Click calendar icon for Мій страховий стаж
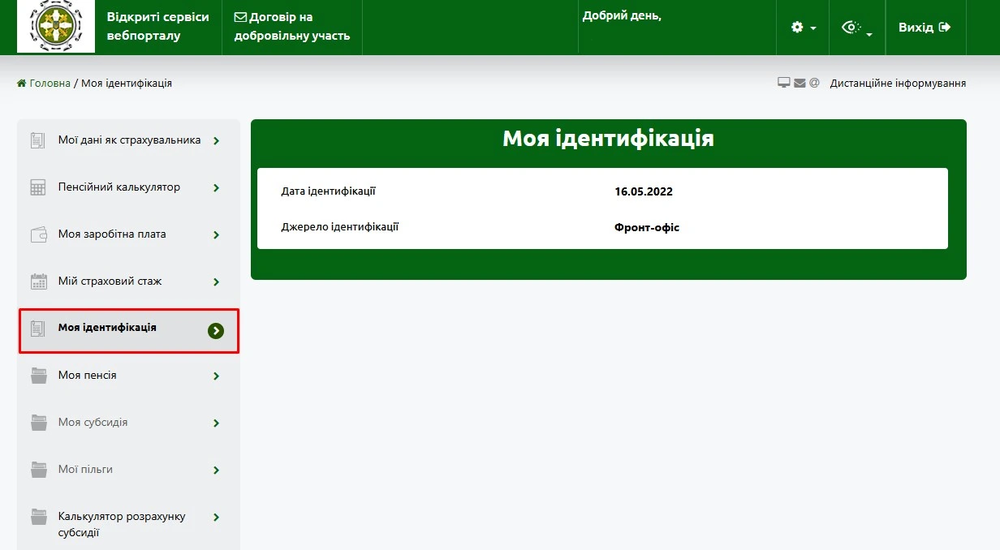1000x550 pixels. pos(39,282)
